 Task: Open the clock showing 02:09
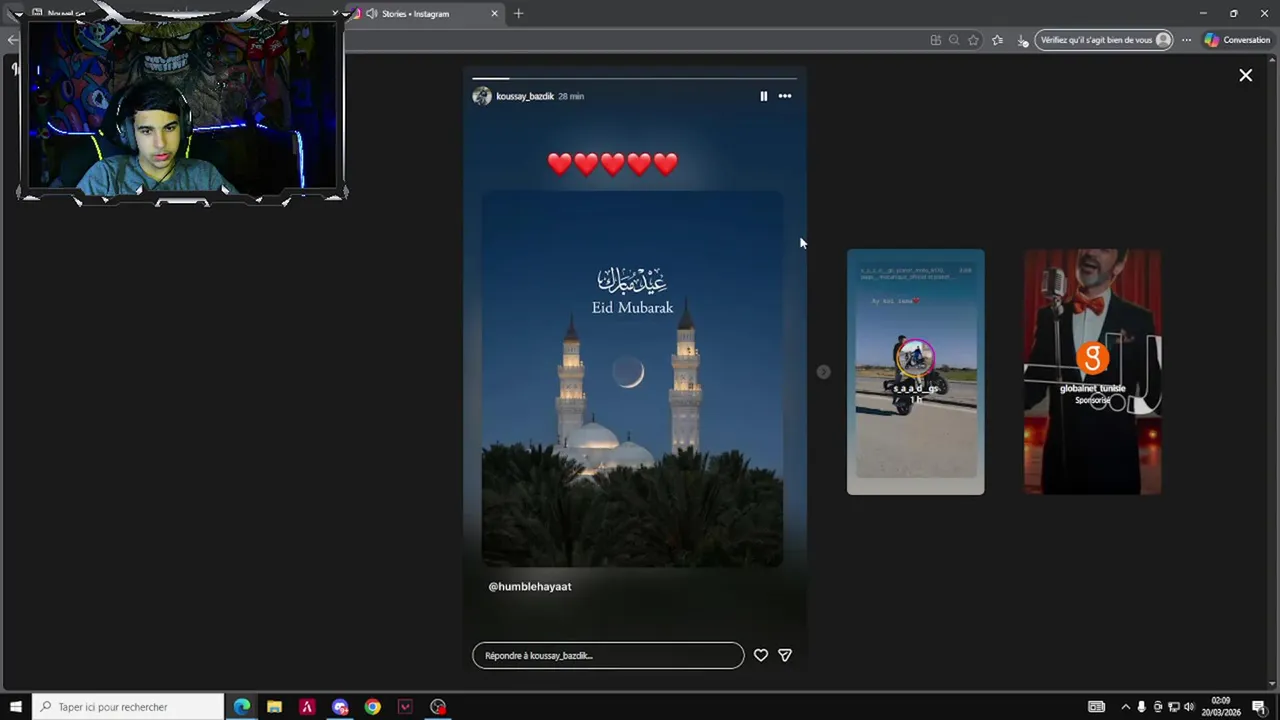tap(1221, 707)
